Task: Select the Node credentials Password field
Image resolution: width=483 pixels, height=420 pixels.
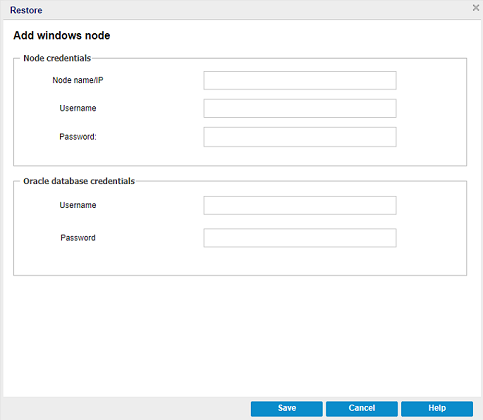Action: 300,137
